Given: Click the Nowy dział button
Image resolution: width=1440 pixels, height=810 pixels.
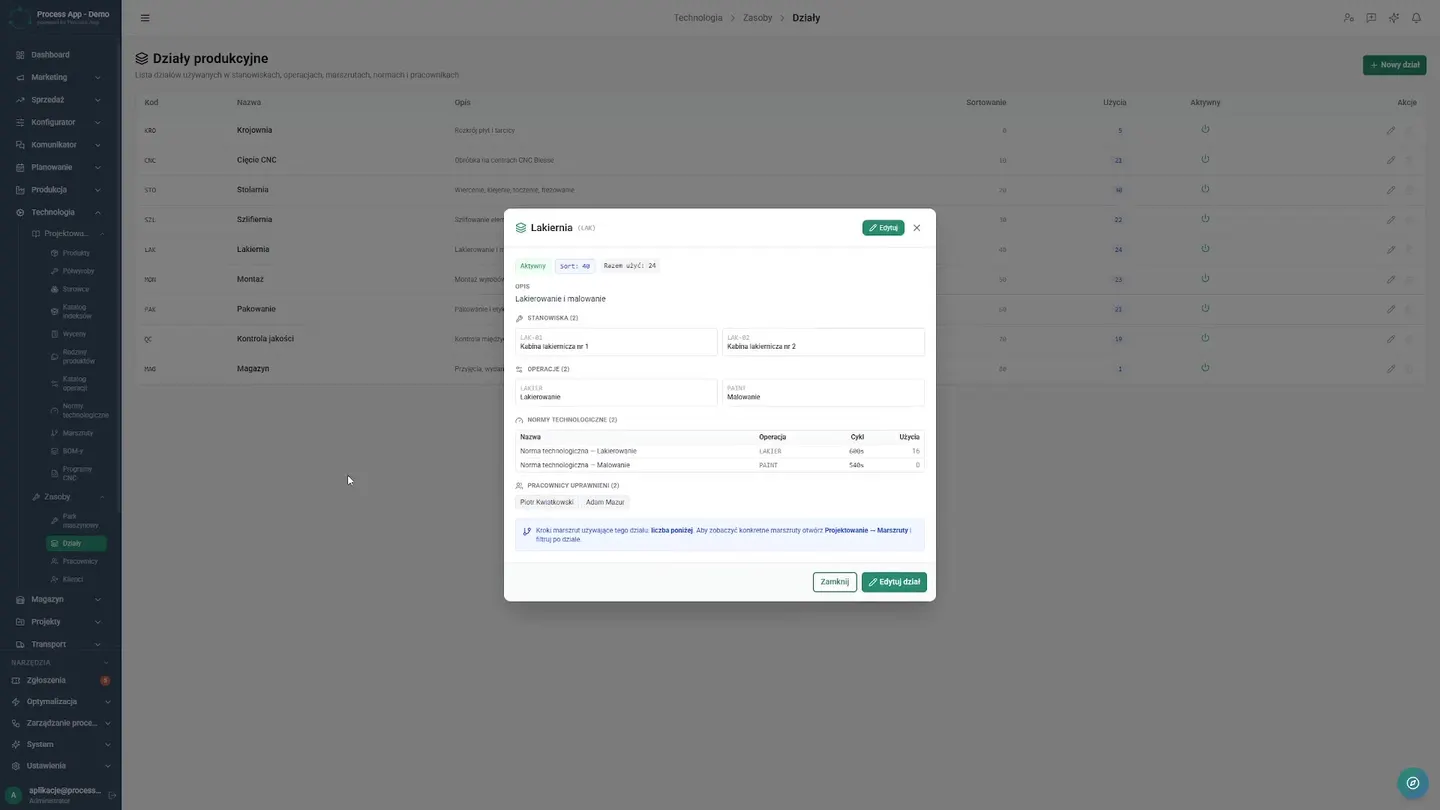Looking at the screenshot, I should point(1394,65).
